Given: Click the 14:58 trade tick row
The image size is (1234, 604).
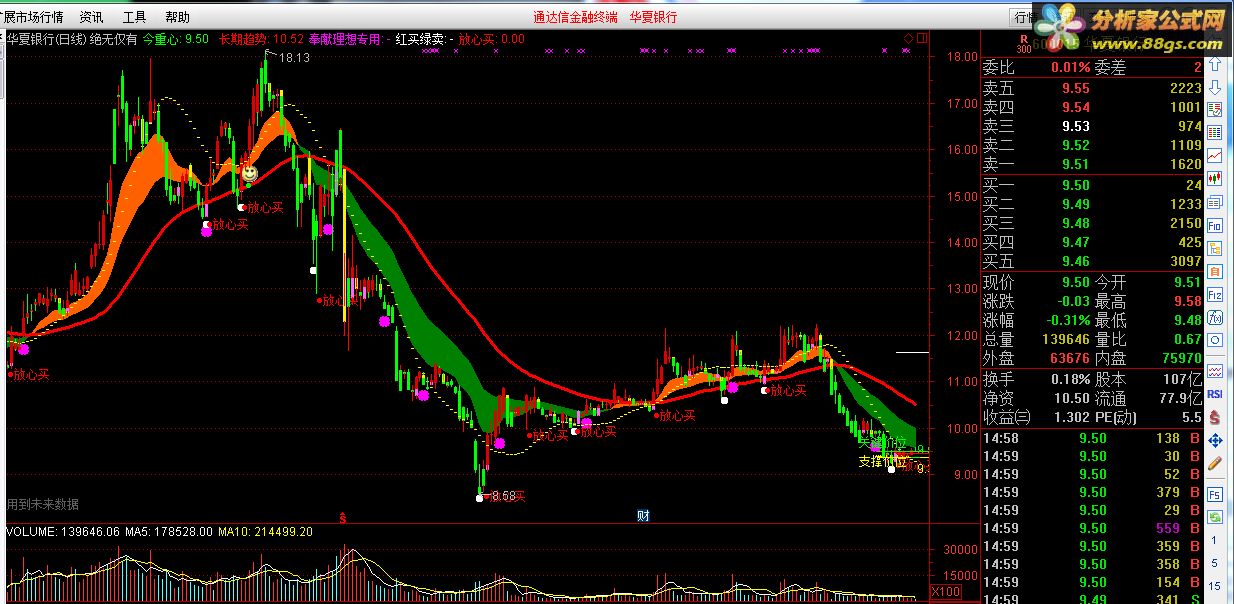Looking at the screenshot, I should coord(1092,437).
